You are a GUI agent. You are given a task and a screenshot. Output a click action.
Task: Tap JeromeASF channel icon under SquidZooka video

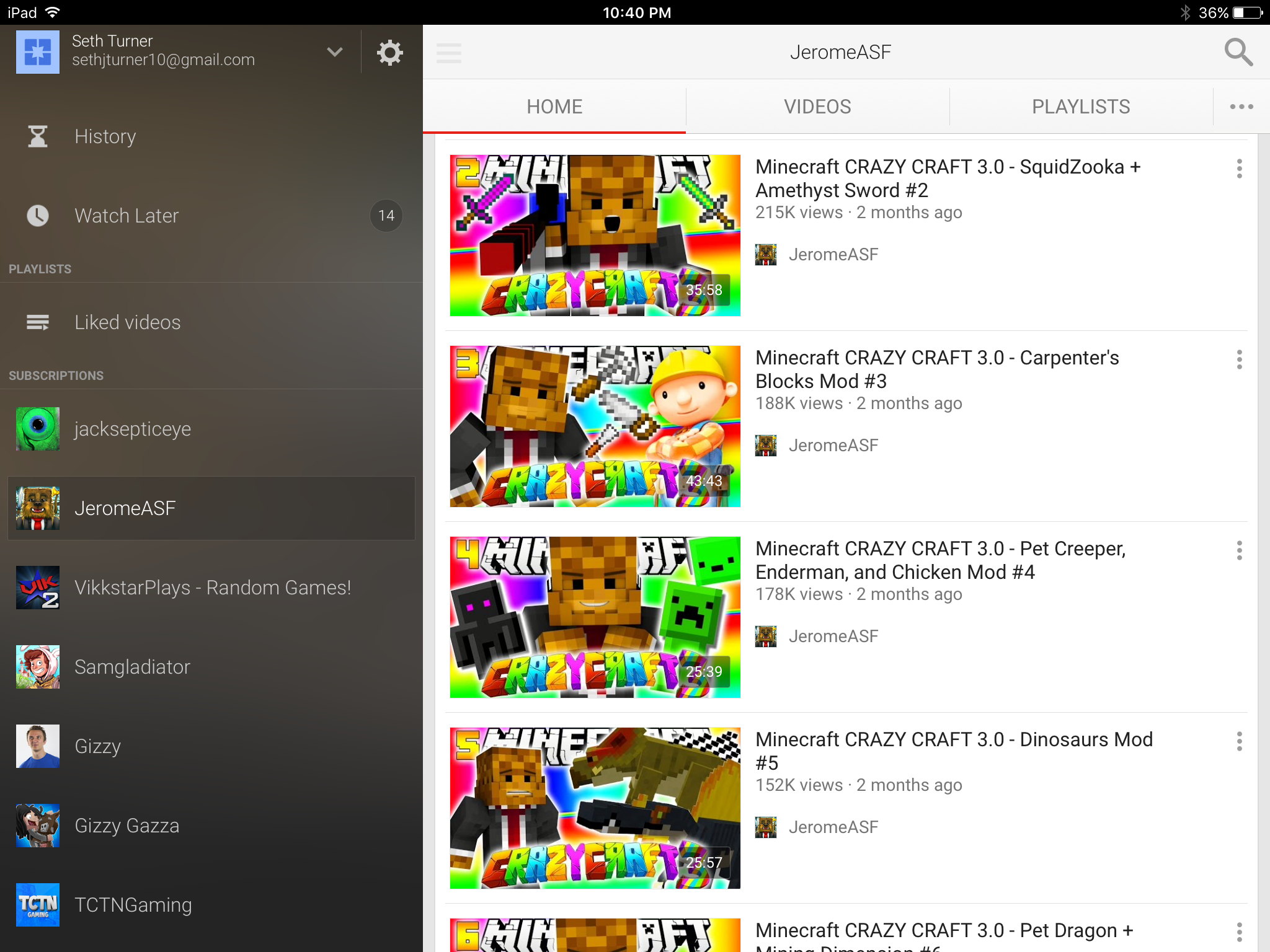click(766, 255)
